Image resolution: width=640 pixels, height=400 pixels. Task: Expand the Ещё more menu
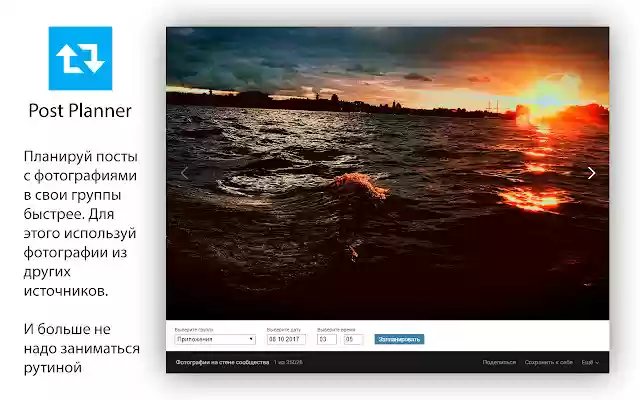(590, 362)
